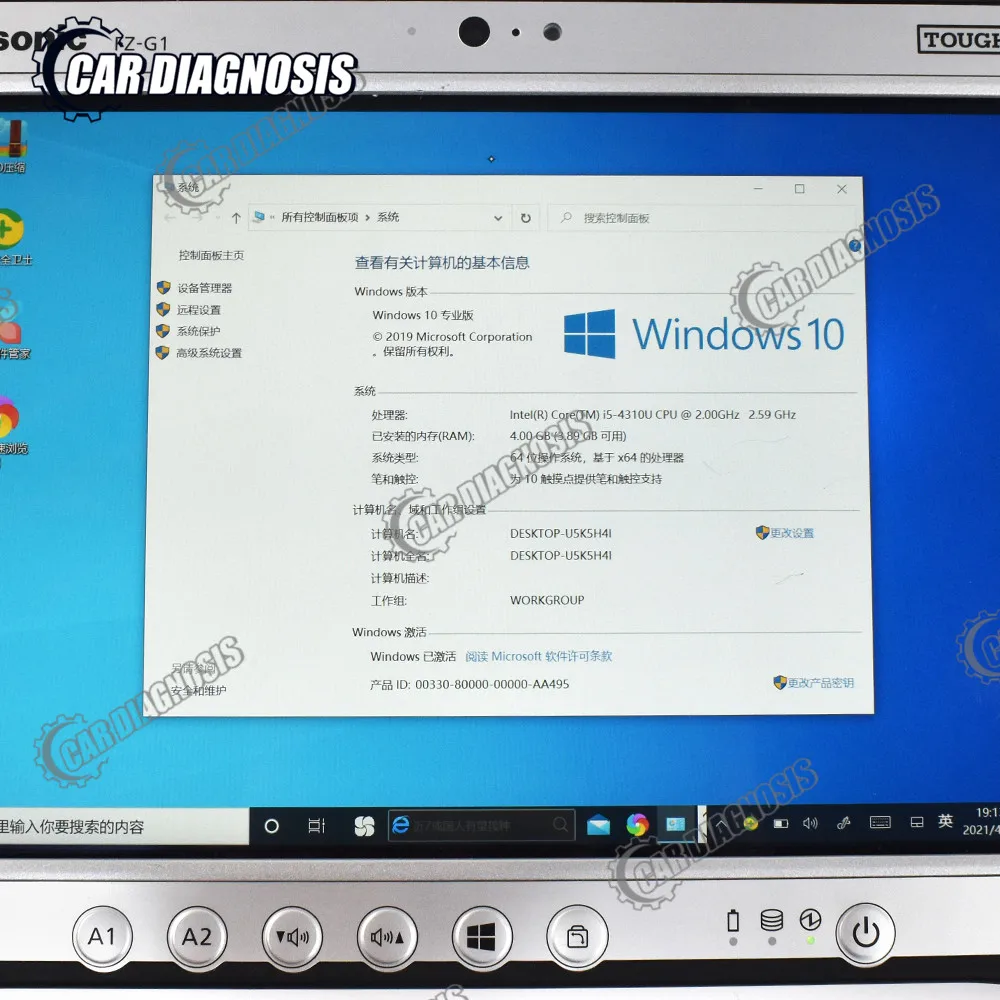Viewport: 1000px width, 1000px height.
Task: Click the '64 位操作系统' system type value
Action: (x=596, y=458)
